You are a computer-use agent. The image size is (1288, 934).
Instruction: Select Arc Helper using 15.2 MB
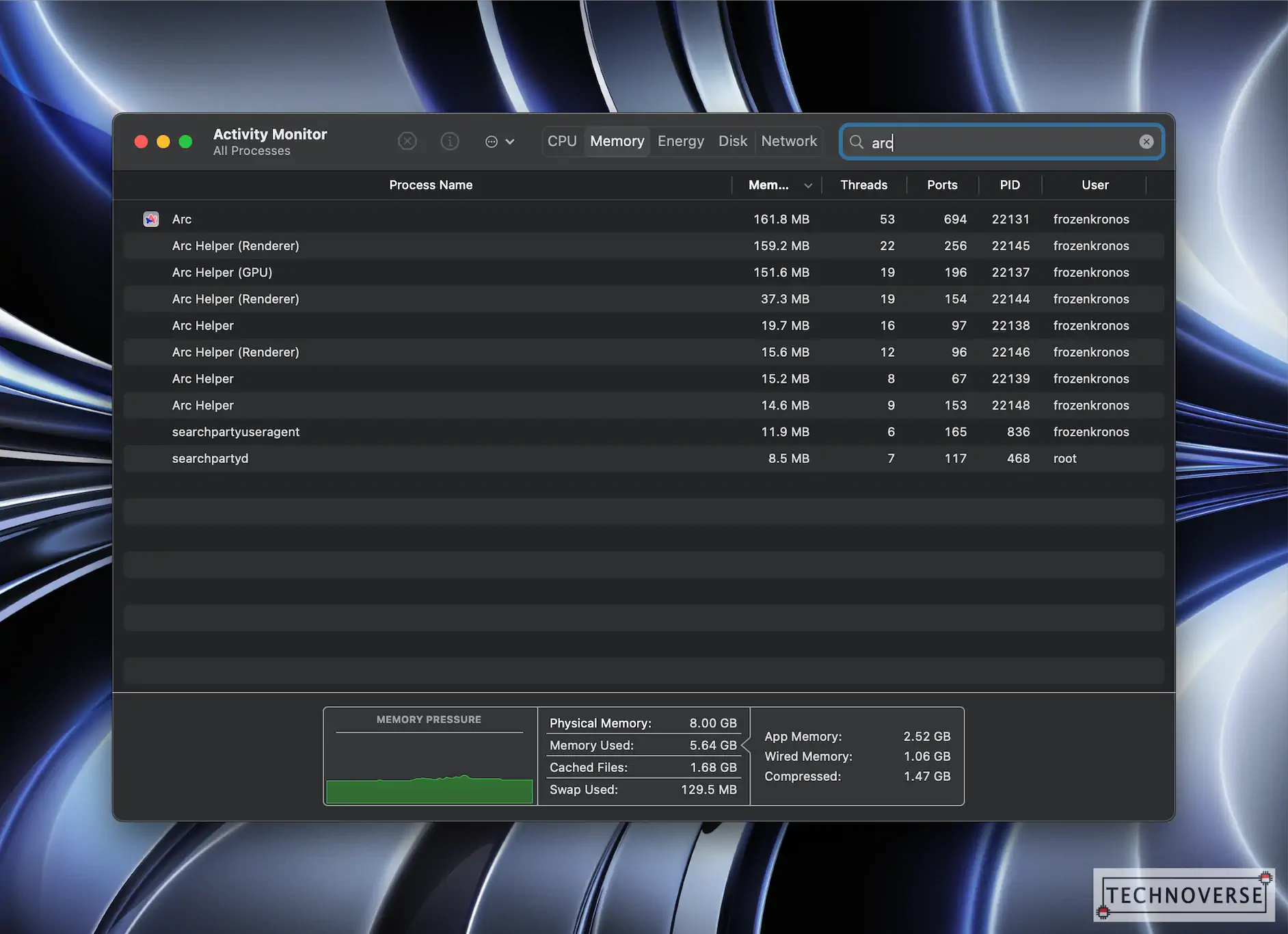pos(644,379)
